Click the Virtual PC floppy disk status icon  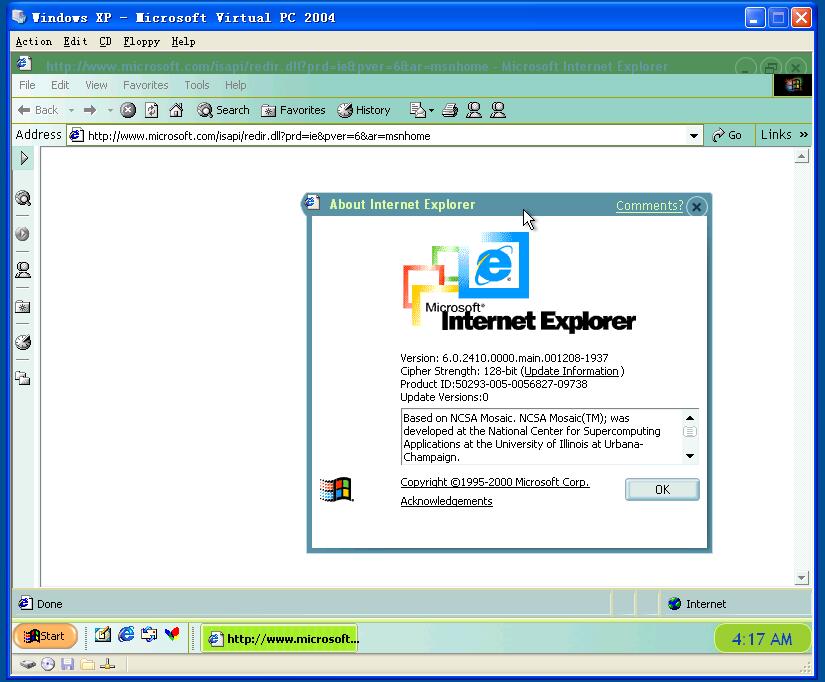click(67, 665)
